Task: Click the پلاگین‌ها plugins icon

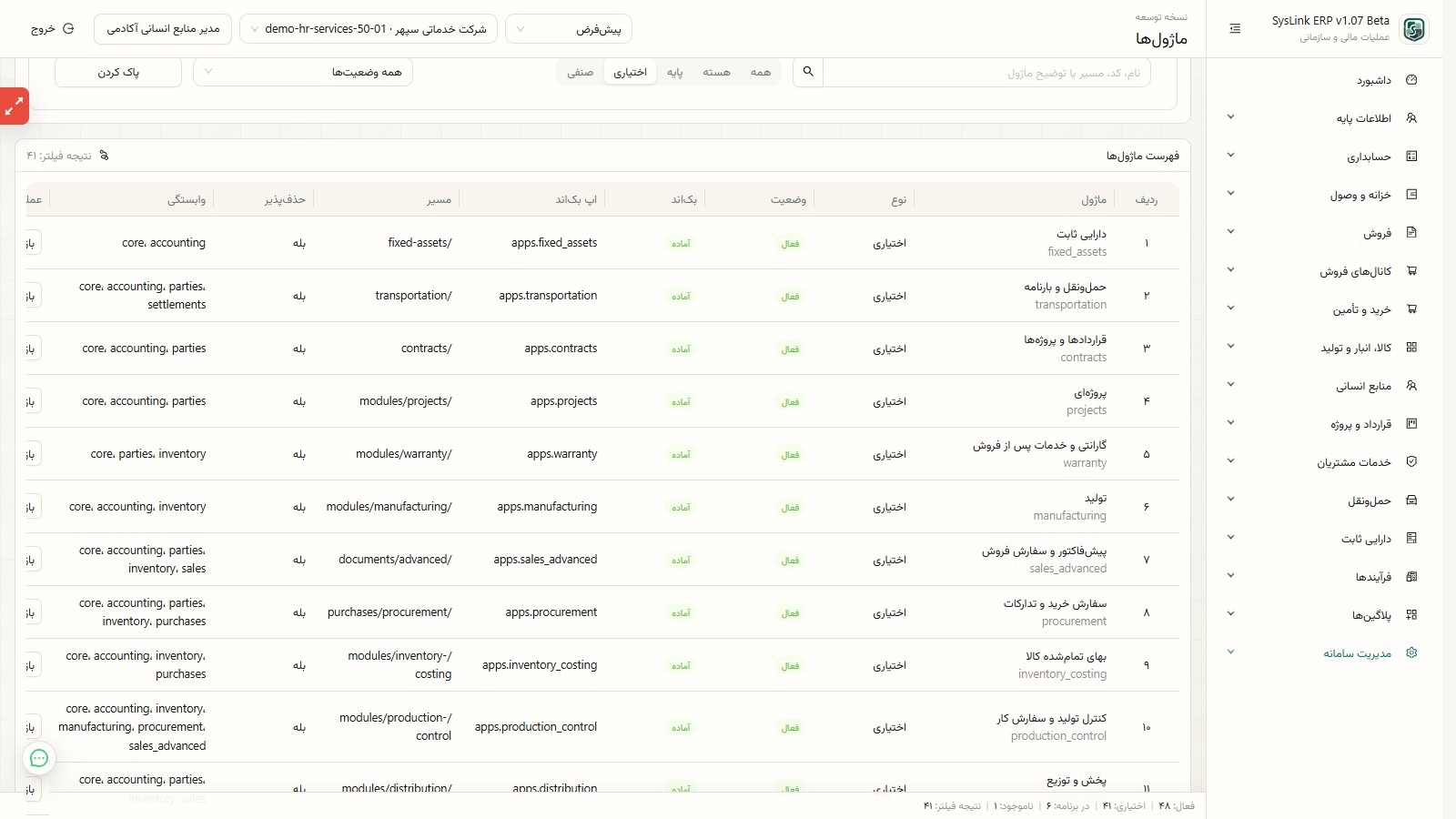Action: [1411, 615]
